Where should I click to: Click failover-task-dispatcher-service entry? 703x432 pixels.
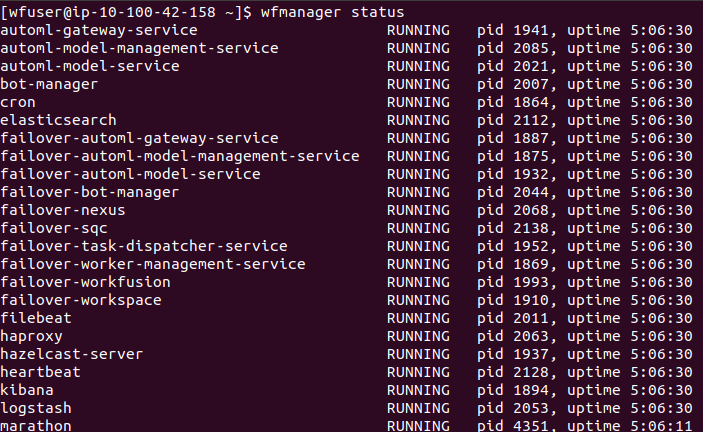pyautogui.click(x=144, y=246)
